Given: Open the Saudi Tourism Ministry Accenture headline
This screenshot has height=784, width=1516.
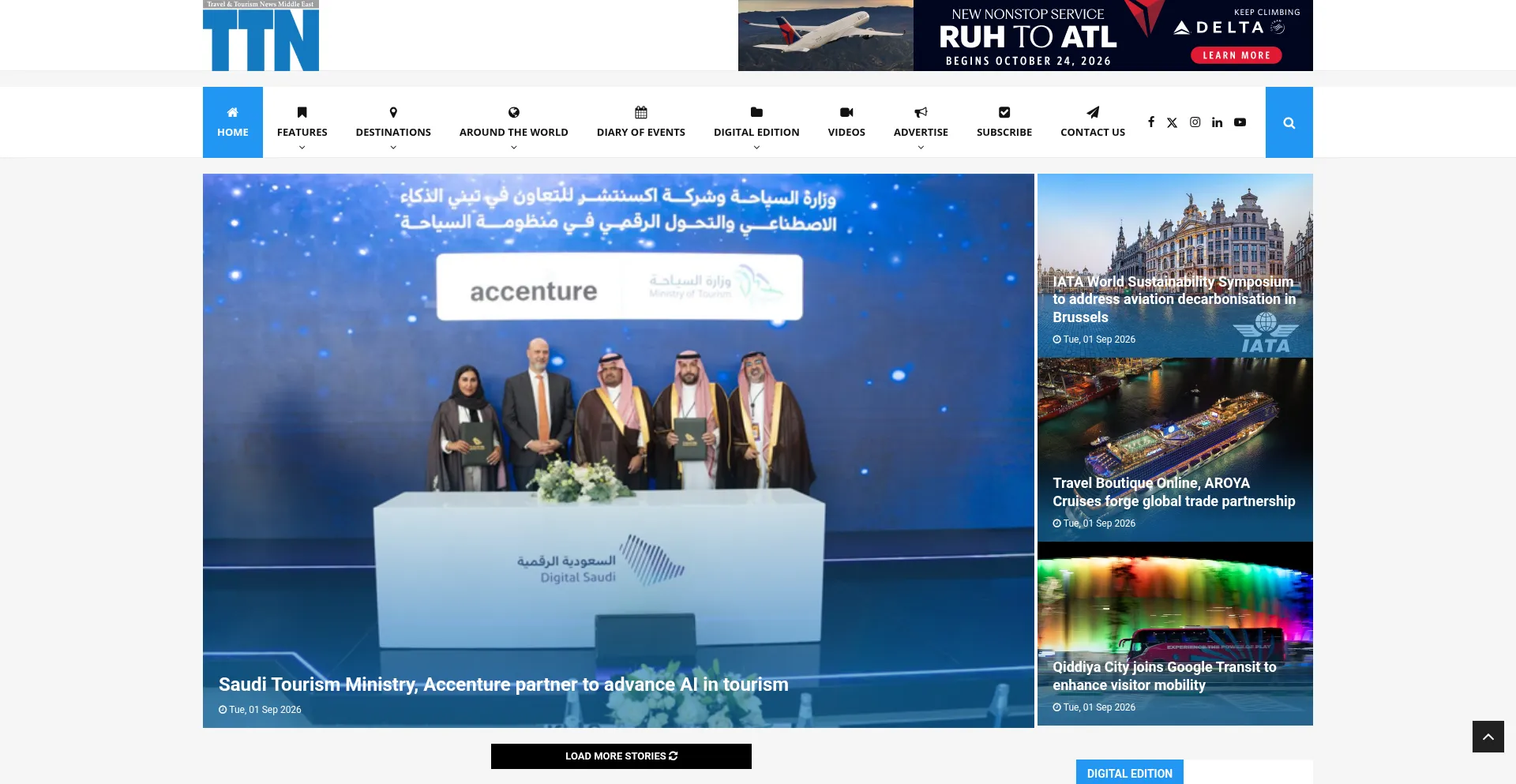Looking at the screenshot, I should [504, 685].
